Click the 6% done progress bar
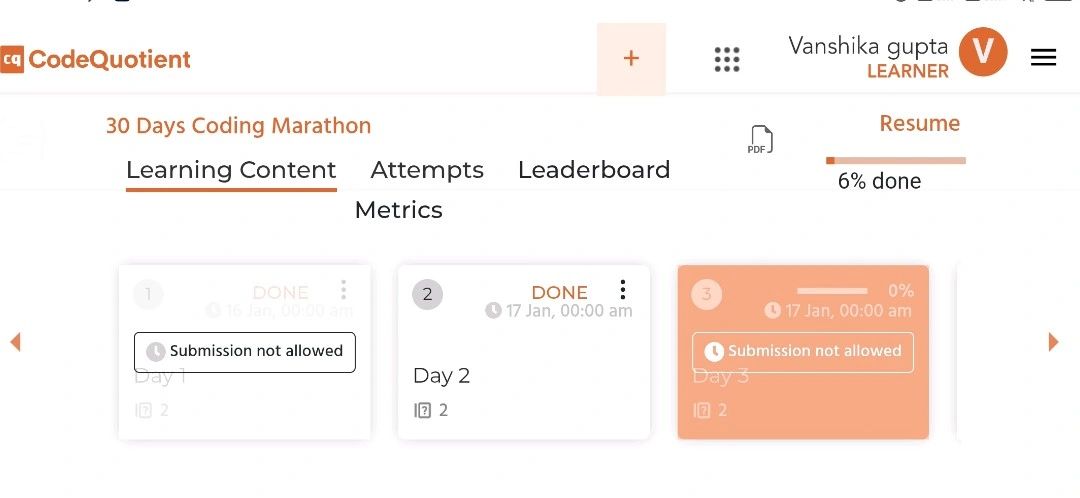1080x498 pixels. coord(895,160)
